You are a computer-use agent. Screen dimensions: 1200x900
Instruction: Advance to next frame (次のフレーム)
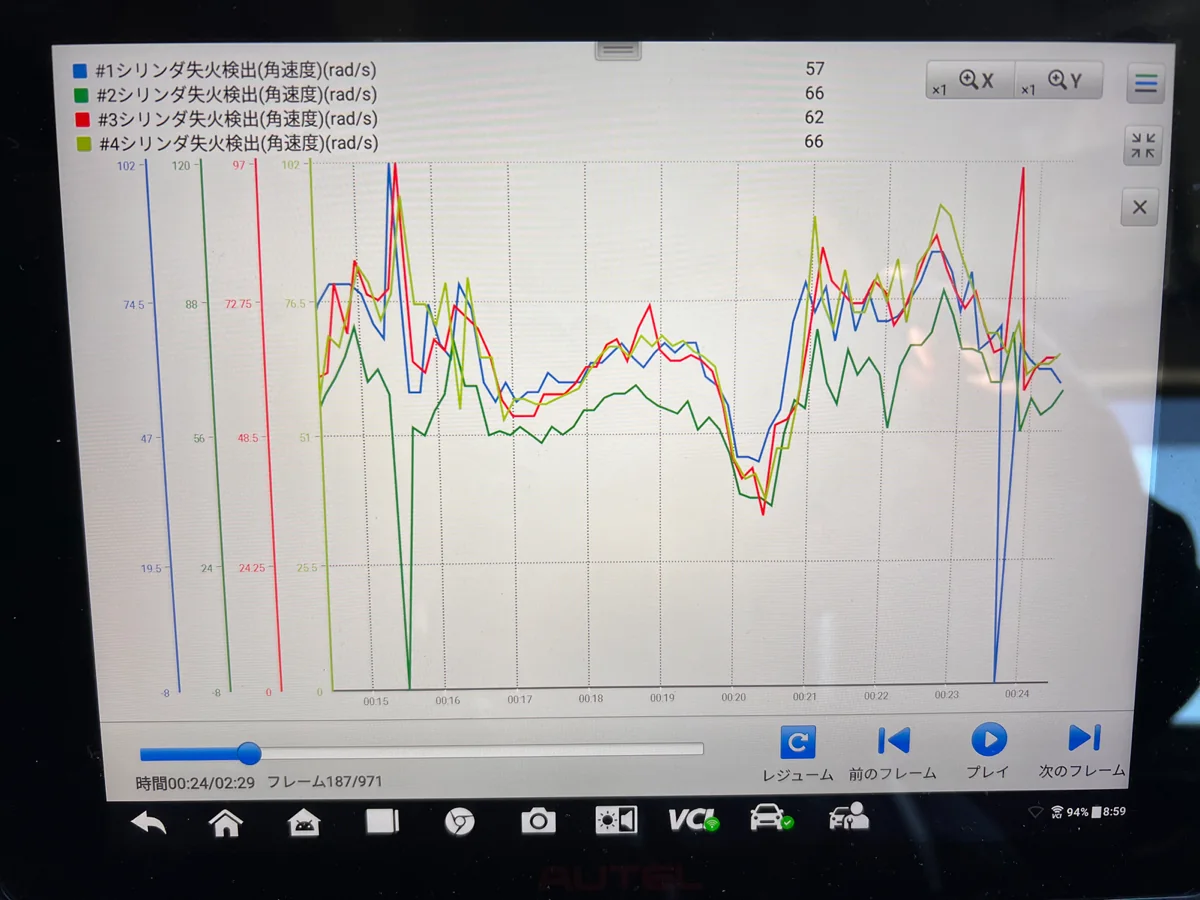(1082, 750)
